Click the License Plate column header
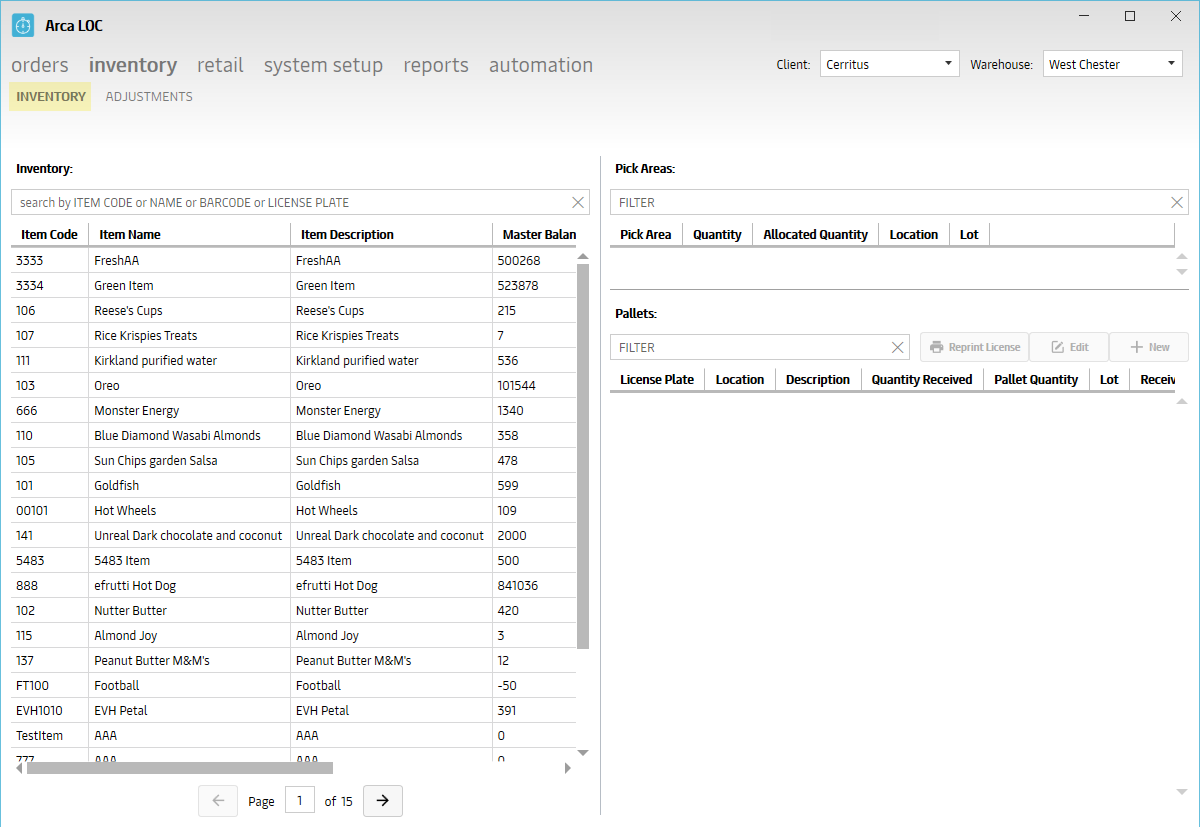 point(657,379)
